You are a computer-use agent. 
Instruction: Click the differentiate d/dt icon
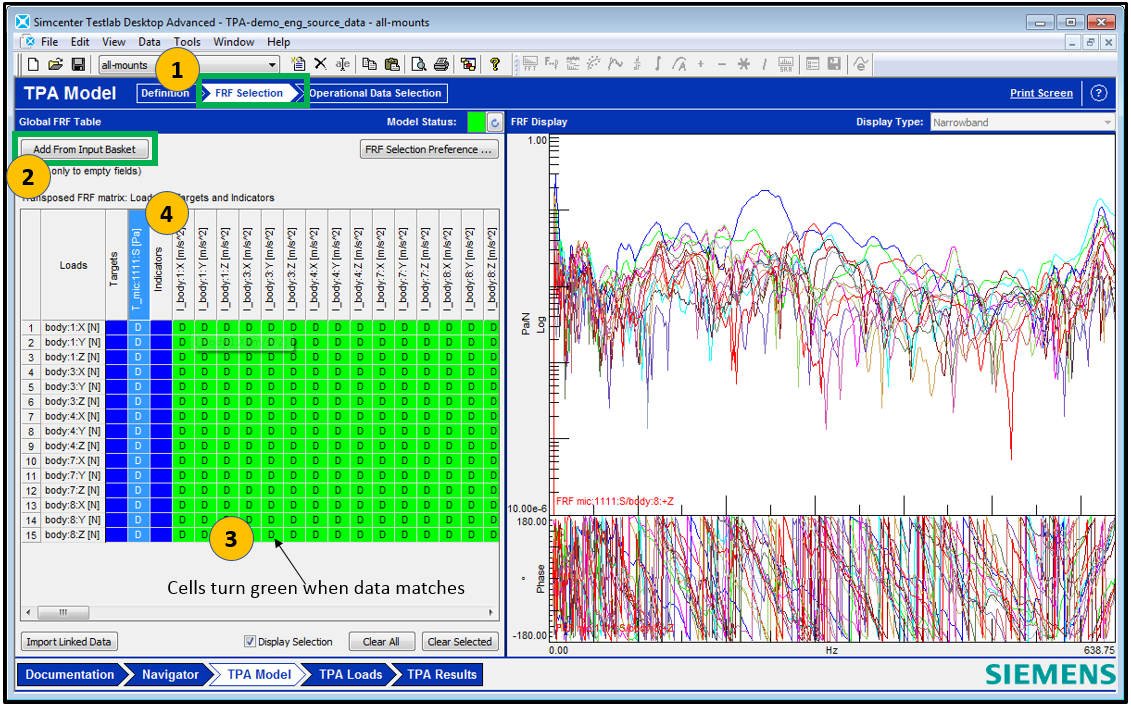(x=637, y=64)
